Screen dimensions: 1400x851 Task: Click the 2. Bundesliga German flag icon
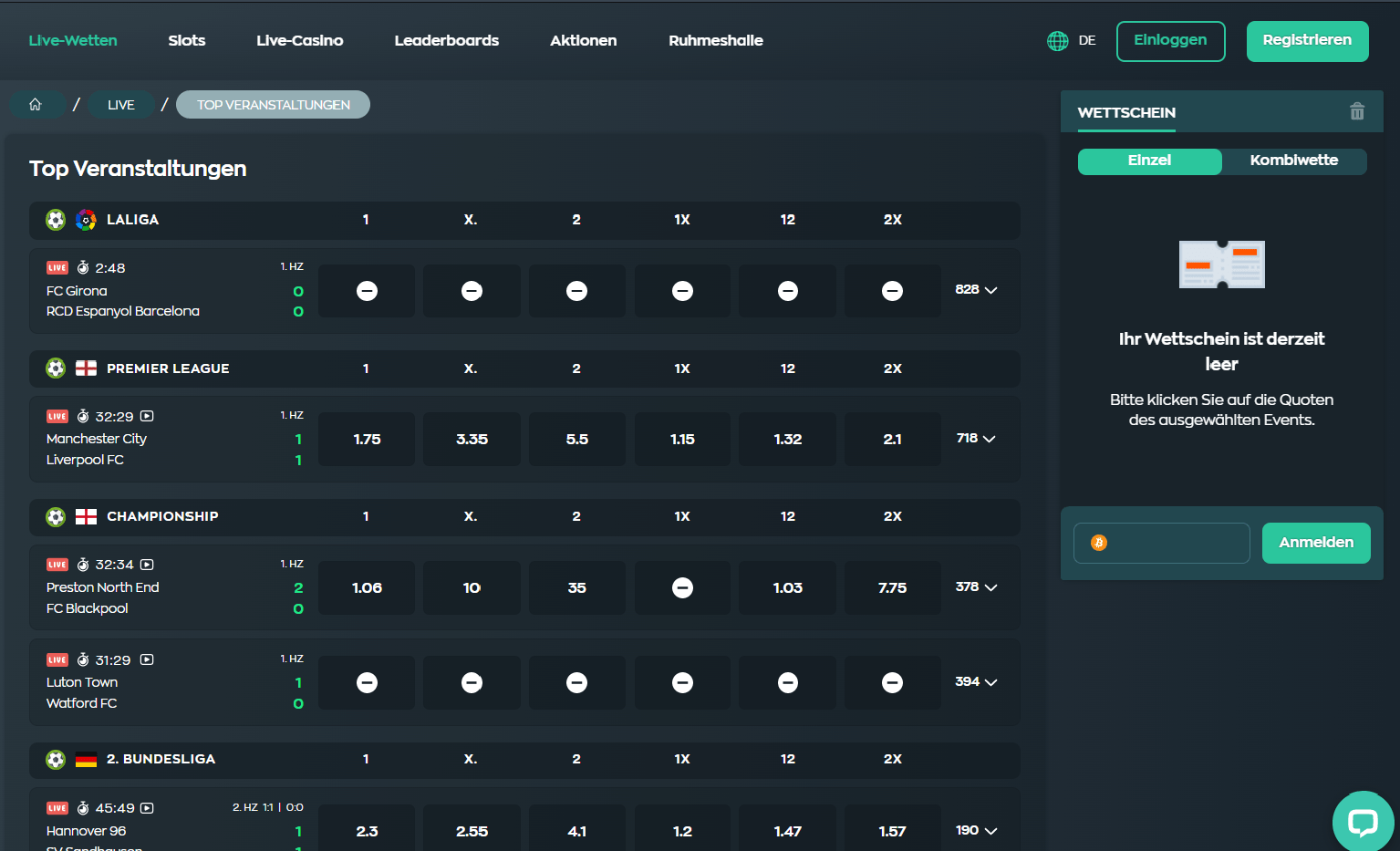click(x=86, y=760)
